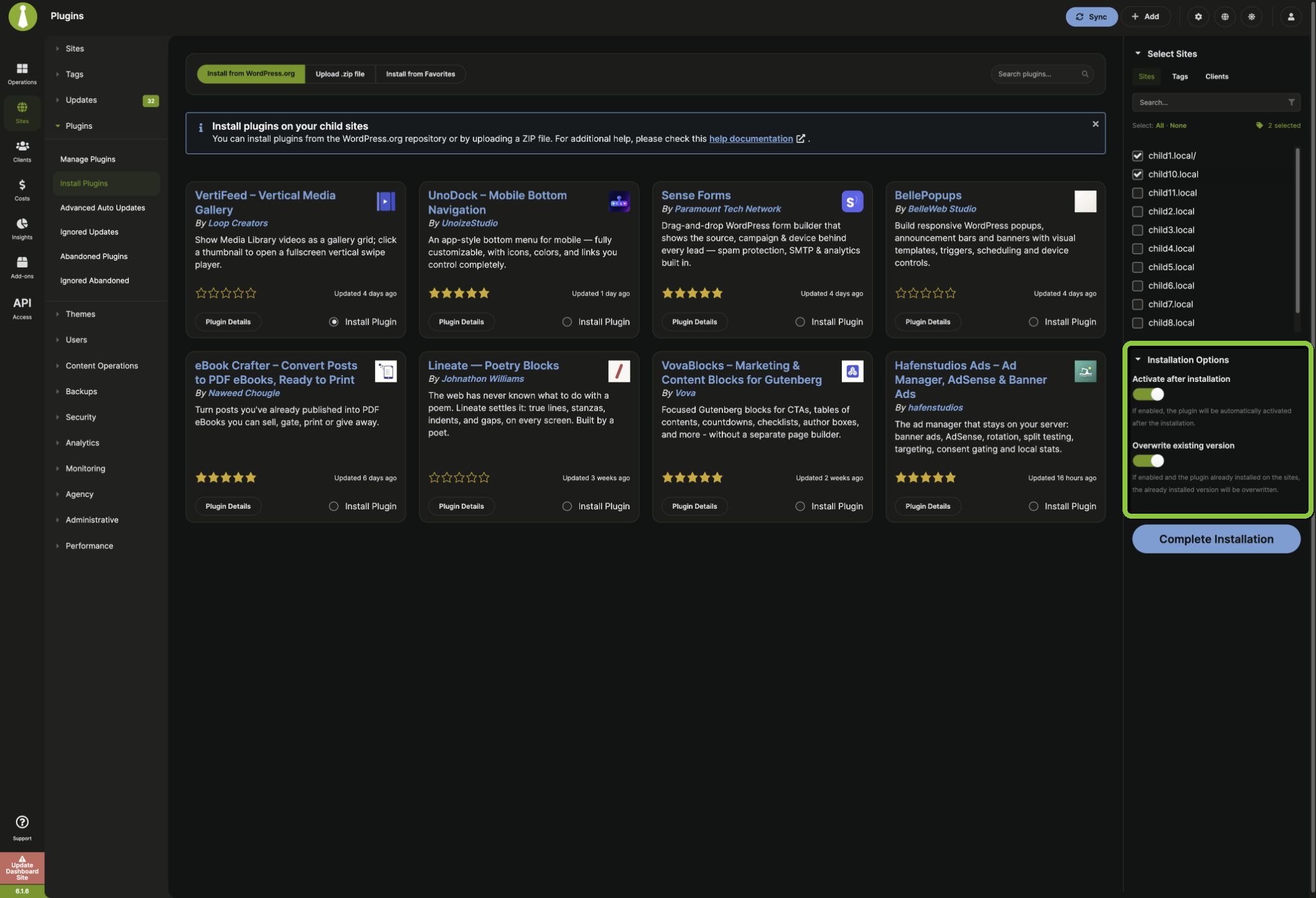
Task: Uncheck the child10.local checkbox
Action: [1137, 174]
